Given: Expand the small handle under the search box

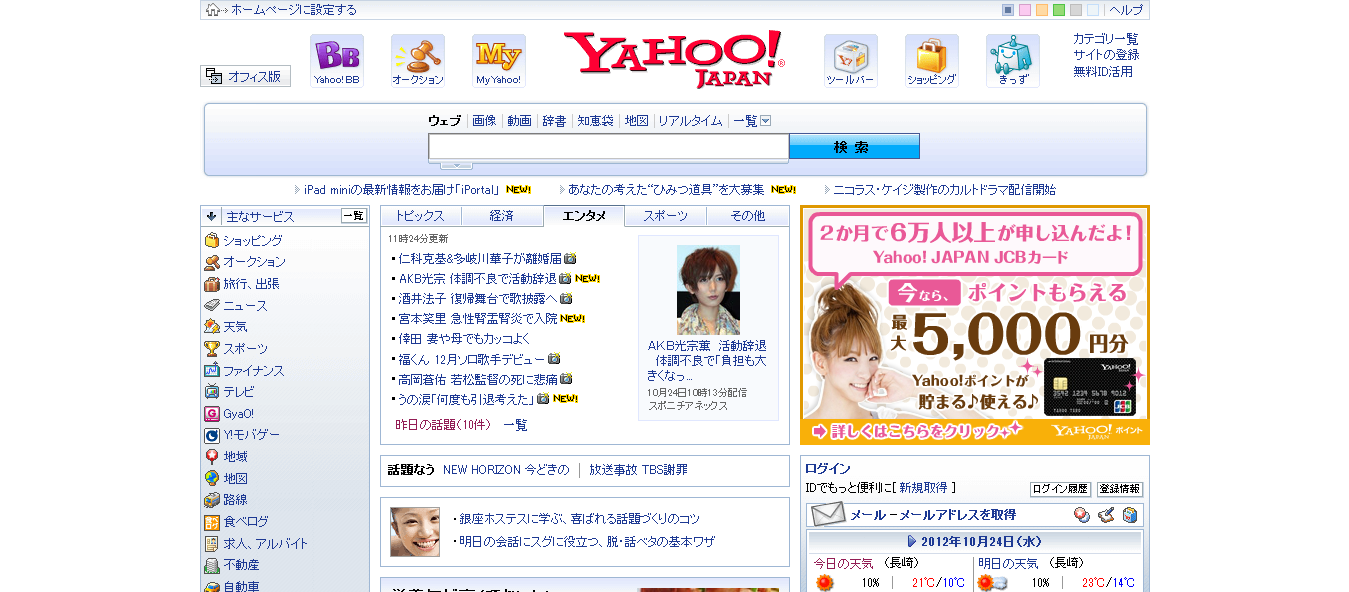Looking at the screenshot, I should pos(457,165).
